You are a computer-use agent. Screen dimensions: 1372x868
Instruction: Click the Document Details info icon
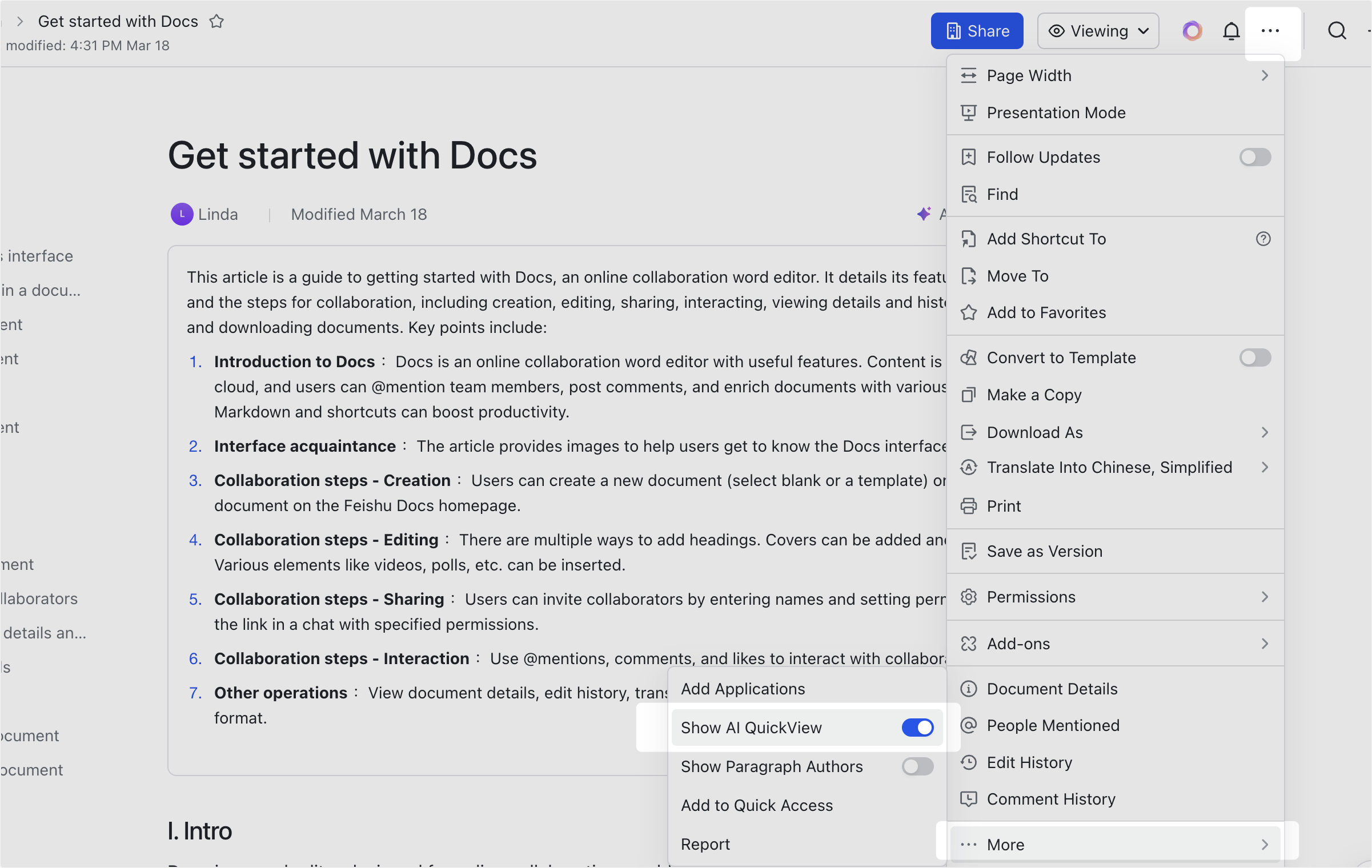point(968,689)
